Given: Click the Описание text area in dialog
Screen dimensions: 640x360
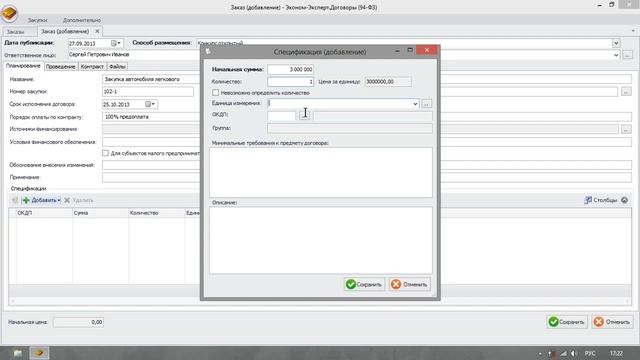Looking at the screenshot, I should point(321,240).
